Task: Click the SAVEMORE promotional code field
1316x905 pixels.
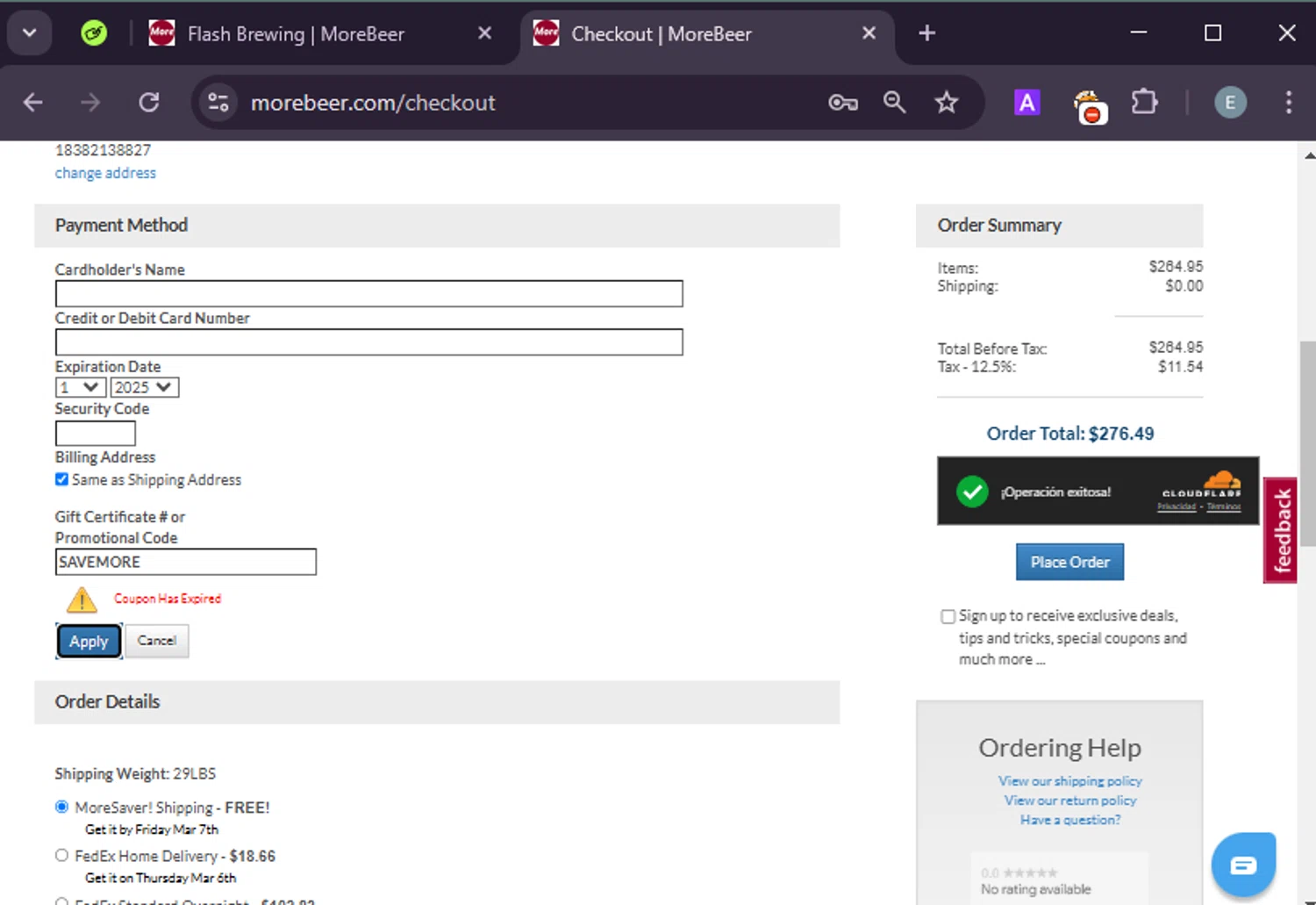Action: tap(185, 562)
